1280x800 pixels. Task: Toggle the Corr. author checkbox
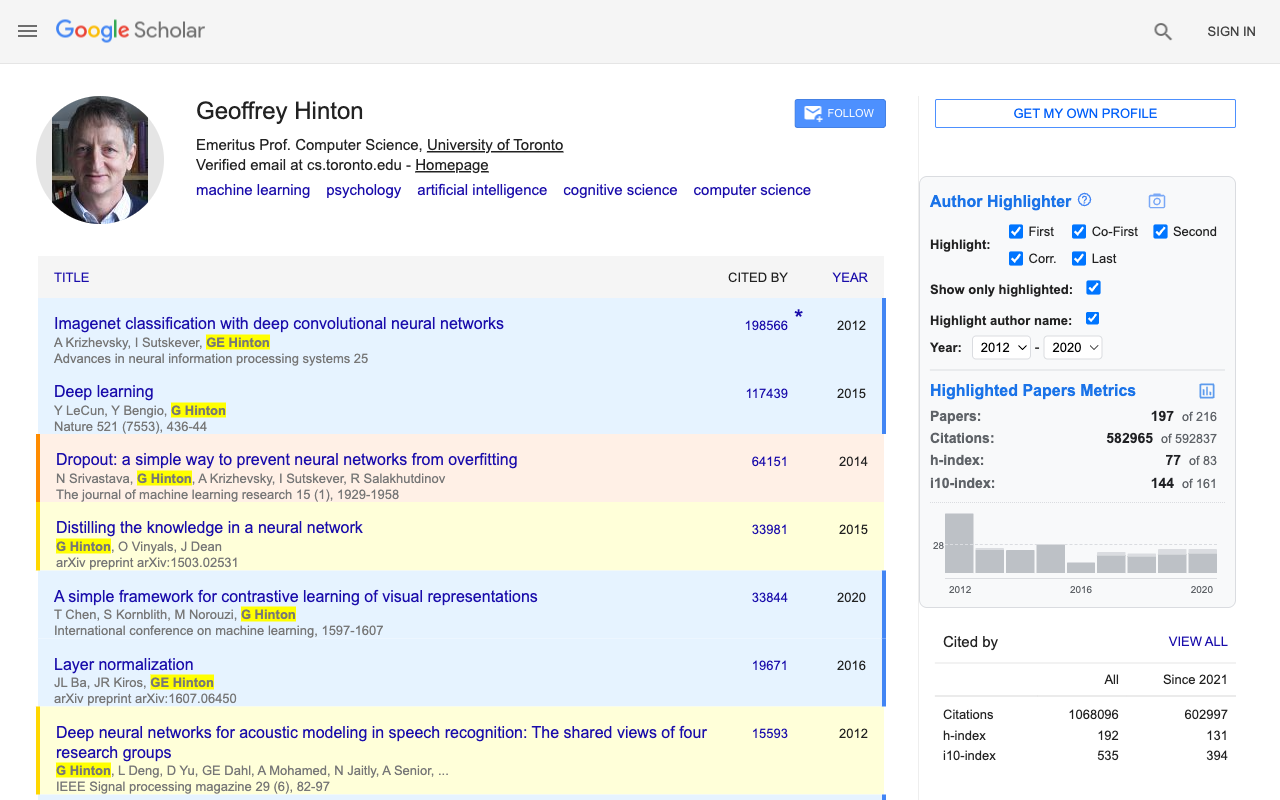1016,258
